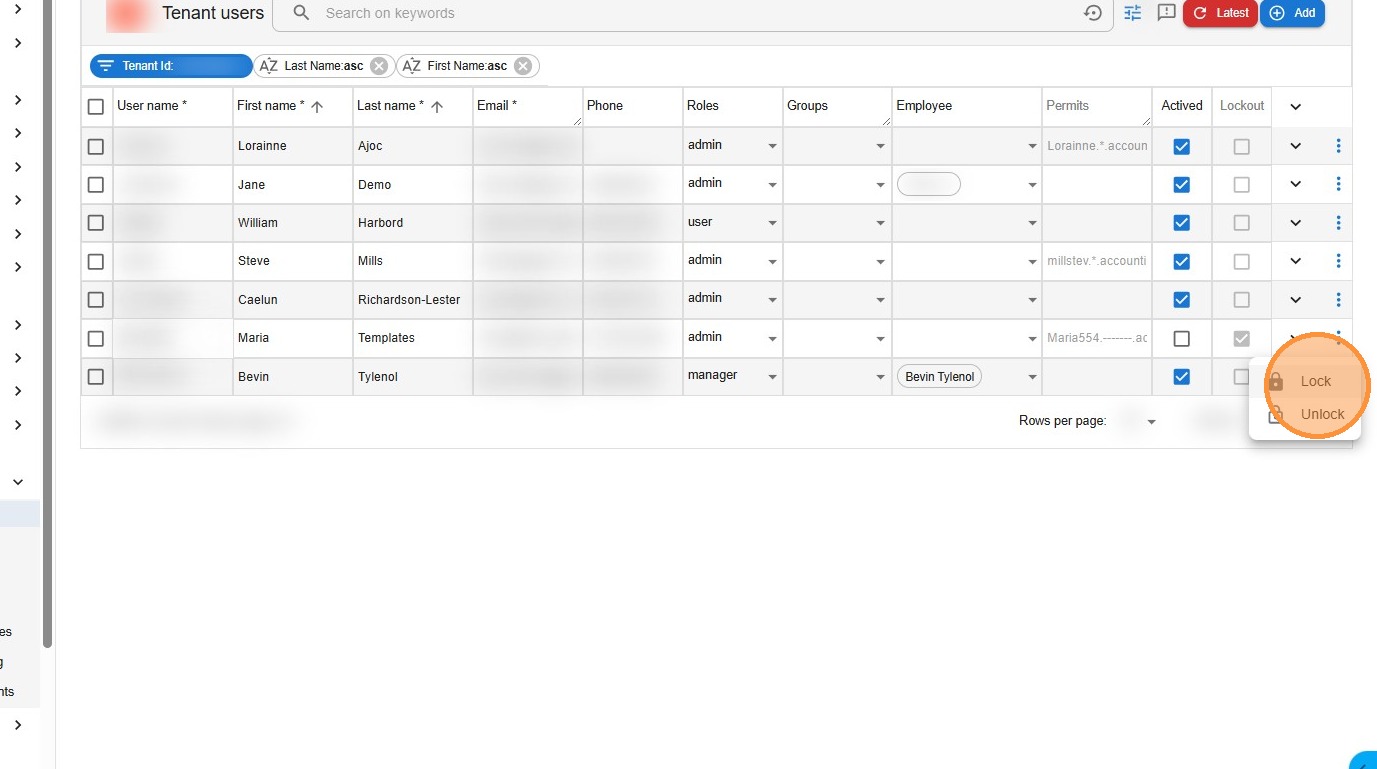
Task: Expand the row for Caelun Richardson-Lester
Action: [x=1295, y=300]
